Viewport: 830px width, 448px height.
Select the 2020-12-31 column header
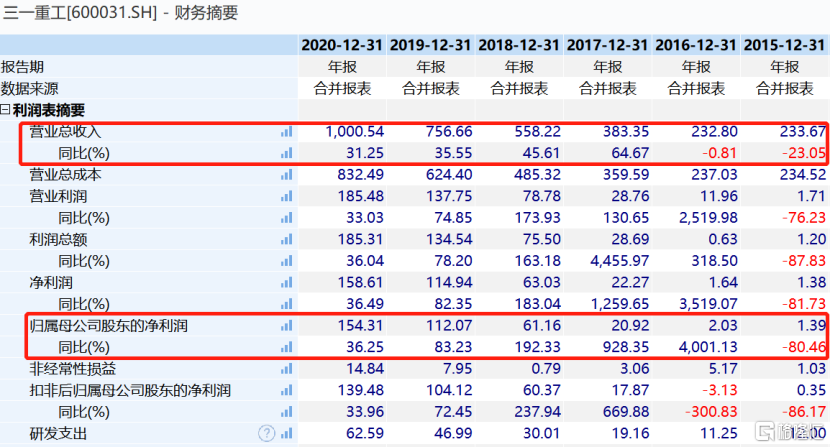point(342,46)
